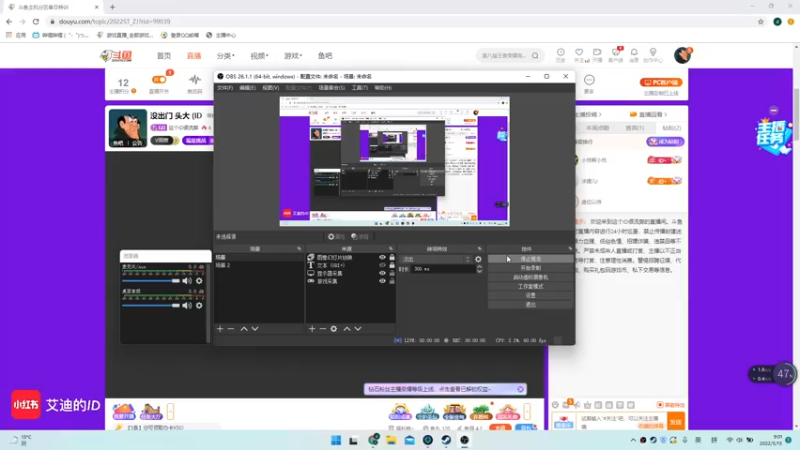Open OBS 设置 from the controls panel

[x=531, y=296]
